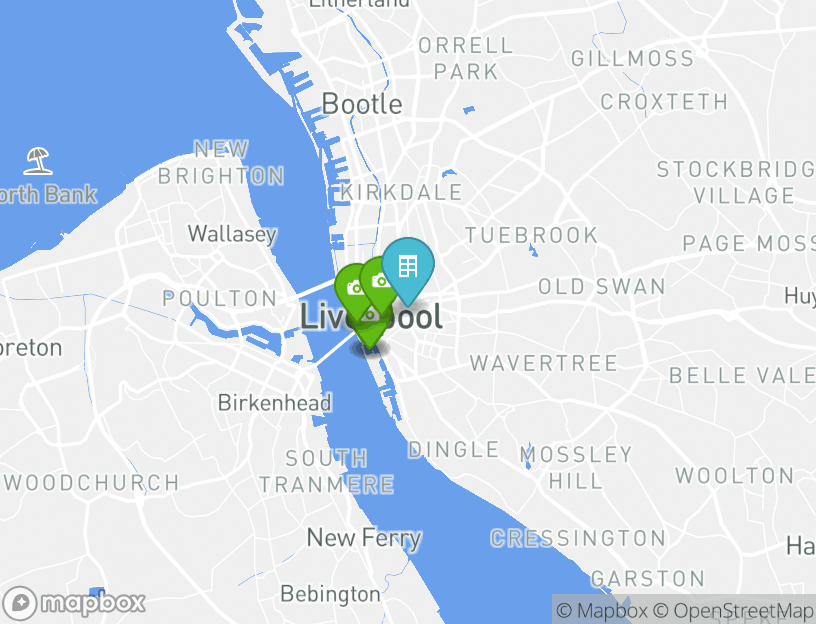Select the TUEBROOK district label
This screenshot has height=624, width=816.
click(531, 235)
